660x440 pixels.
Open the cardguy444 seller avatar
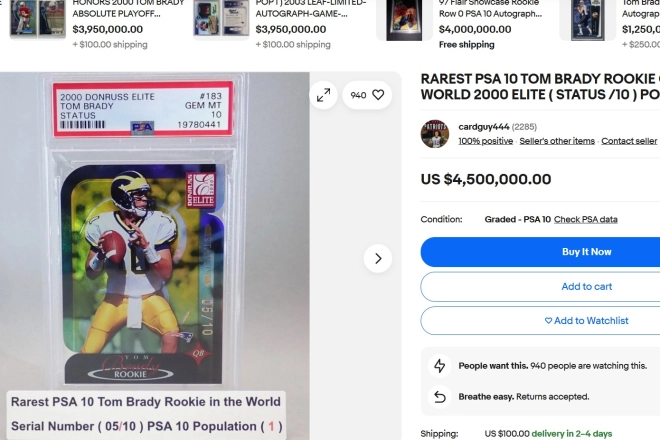[x=435, y=134]
